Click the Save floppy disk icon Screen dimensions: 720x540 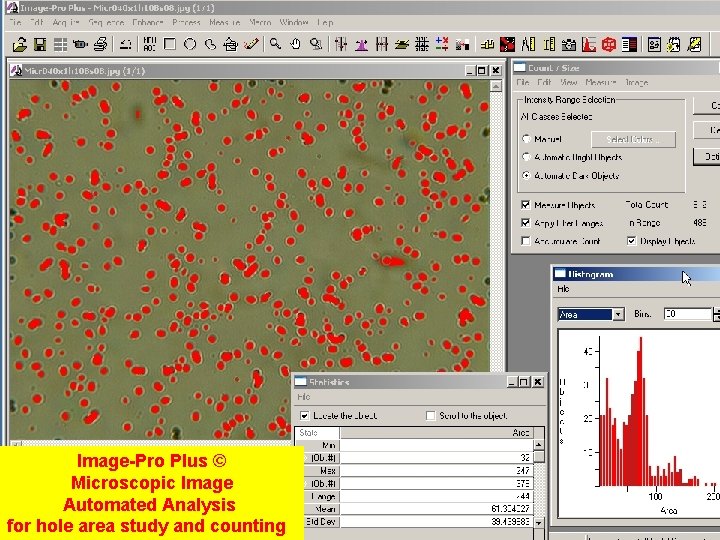pyautogui.click(x=39, y=44)
